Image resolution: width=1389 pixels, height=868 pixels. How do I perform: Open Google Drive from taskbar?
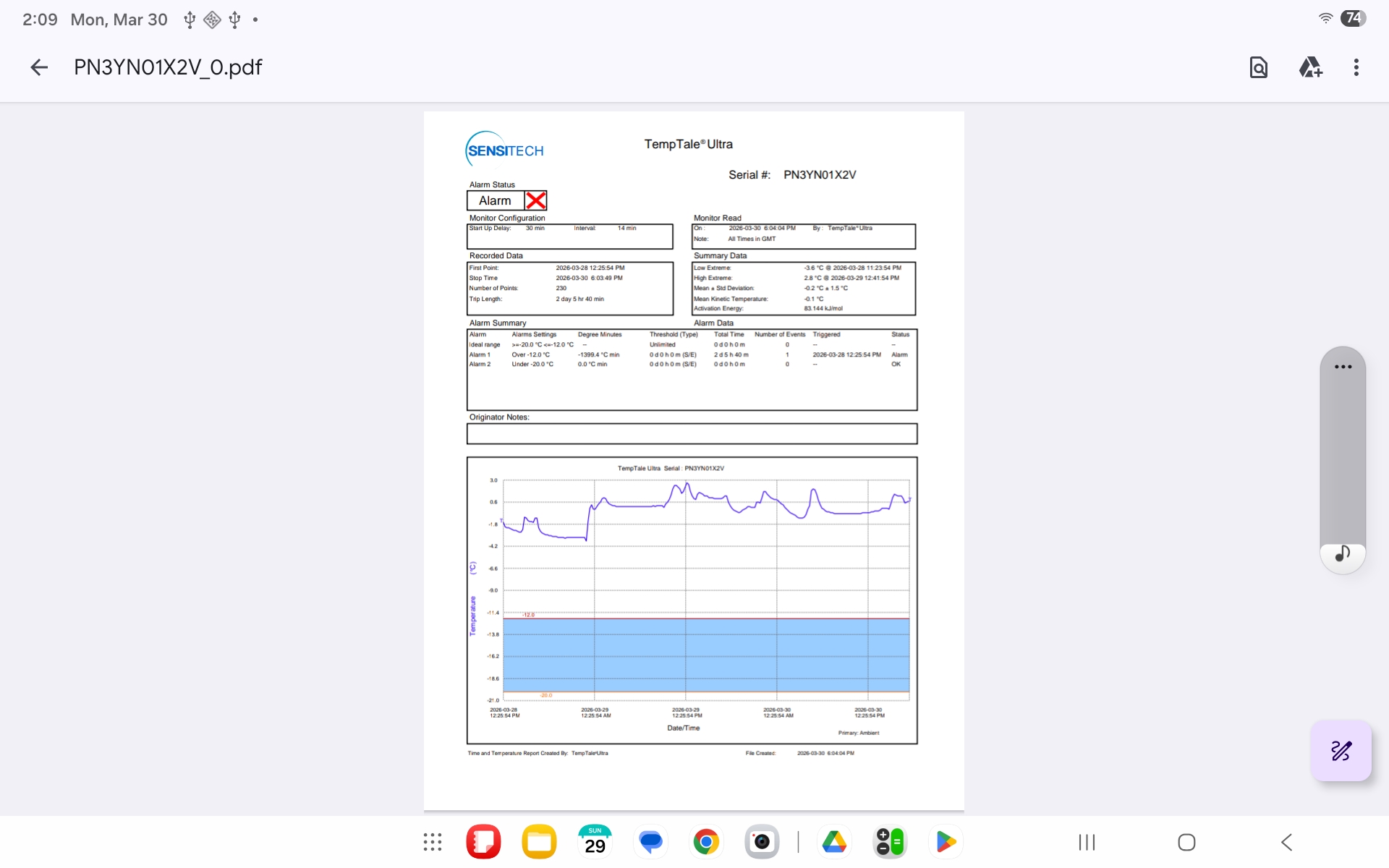(834, 842)
